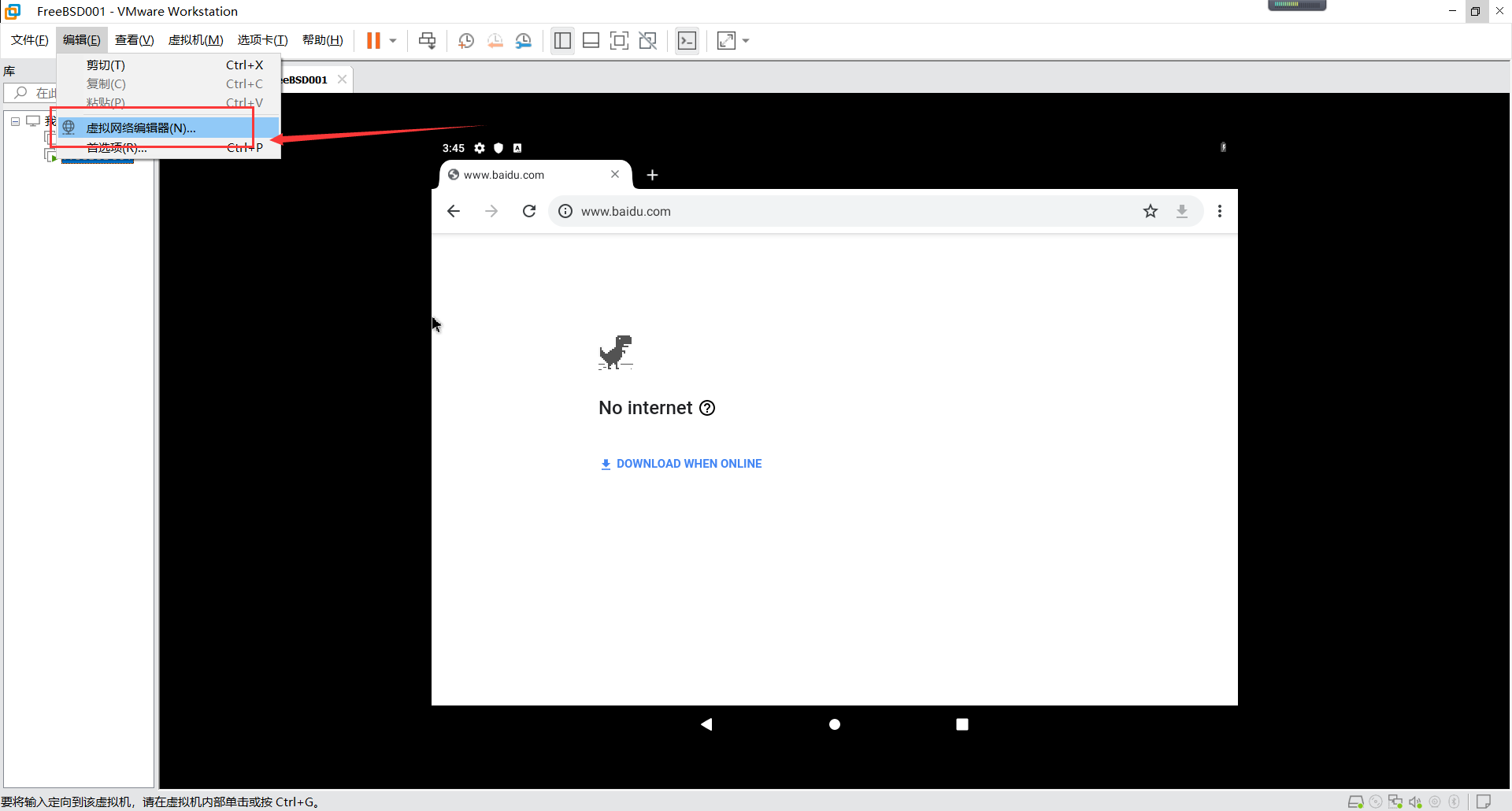
Task: Click the 编辑(E) menu
Action: pos(82,40)
